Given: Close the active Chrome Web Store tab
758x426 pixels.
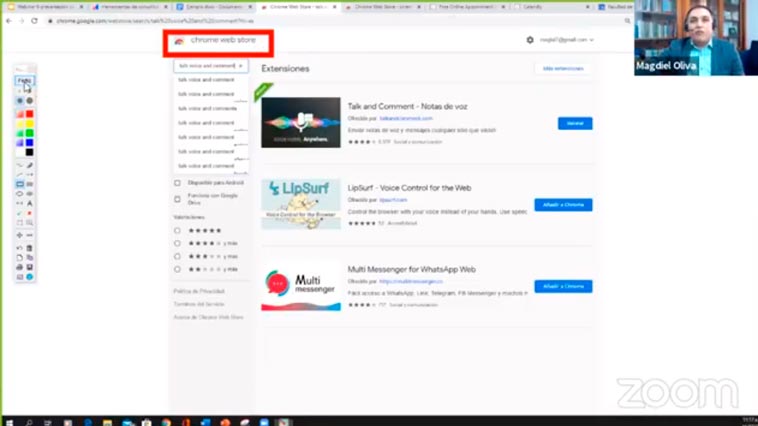Looking at the screenshot, I should (335, 7).
